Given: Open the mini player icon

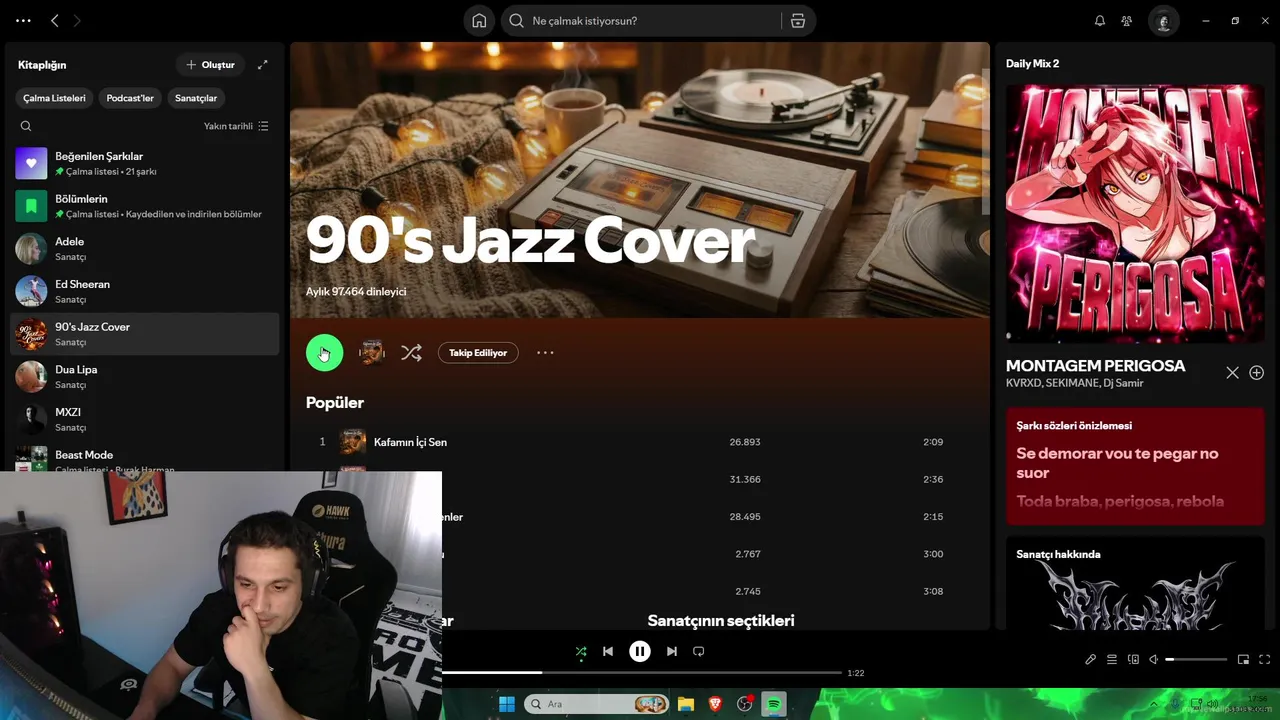Looking at the screenshot, I should click(x=1243, y=660).
